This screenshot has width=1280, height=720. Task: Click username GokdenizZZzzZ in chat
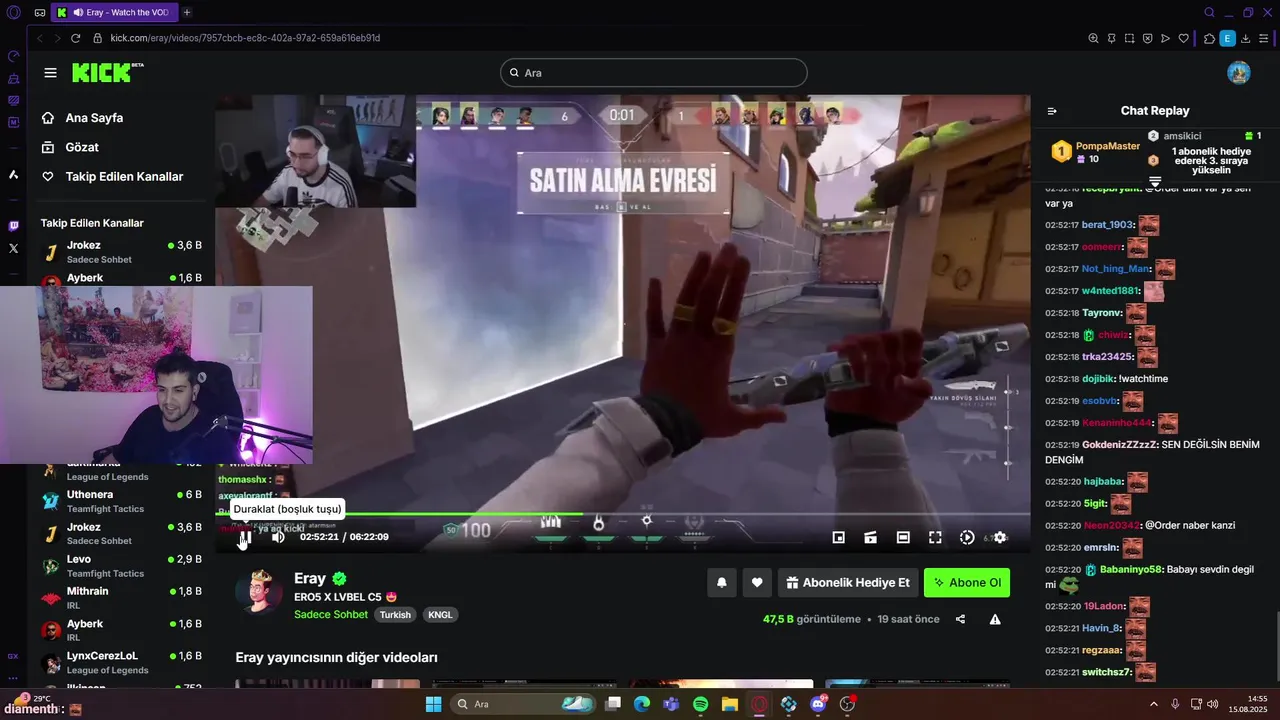(1120, 444)
